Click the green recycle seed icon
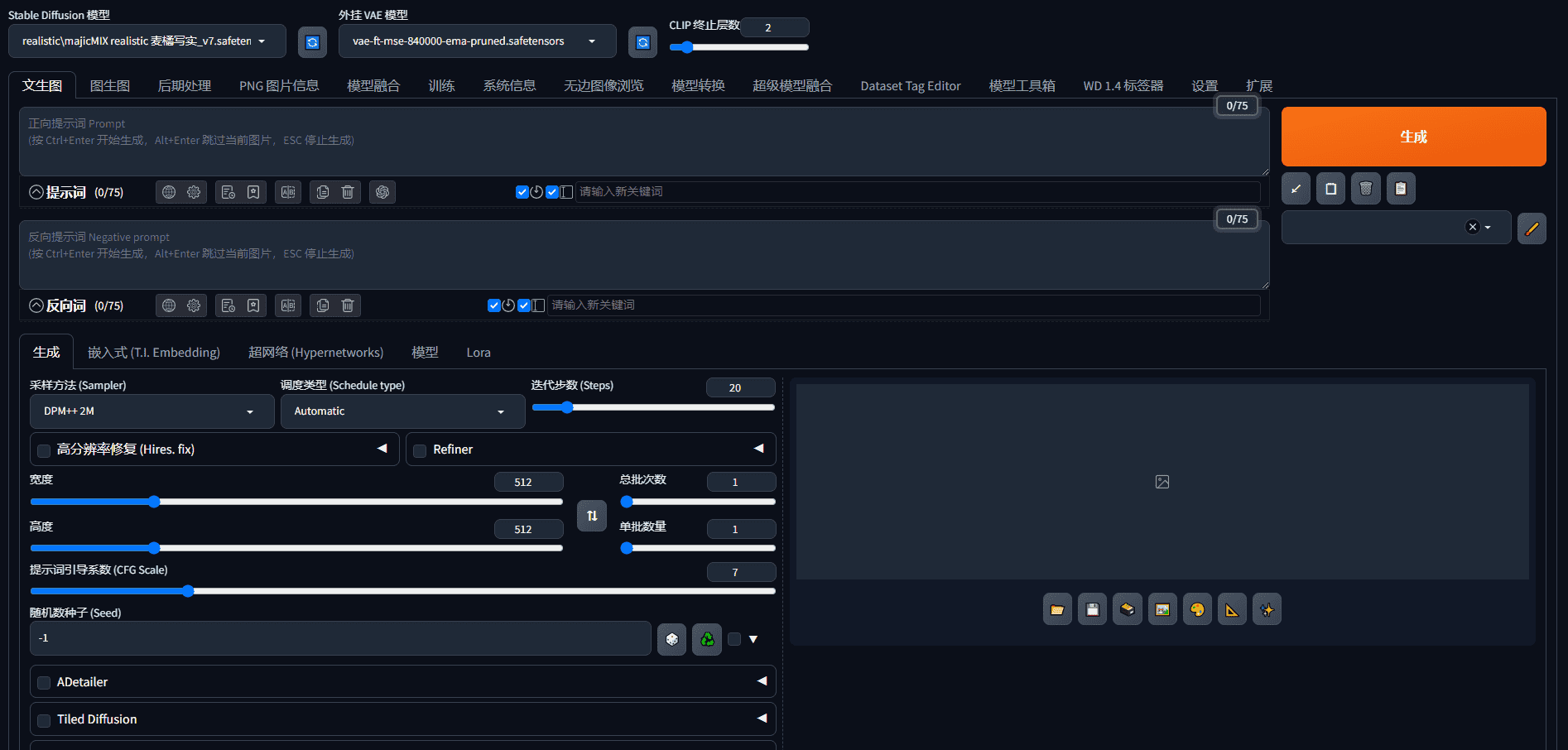 click(707, 639)
